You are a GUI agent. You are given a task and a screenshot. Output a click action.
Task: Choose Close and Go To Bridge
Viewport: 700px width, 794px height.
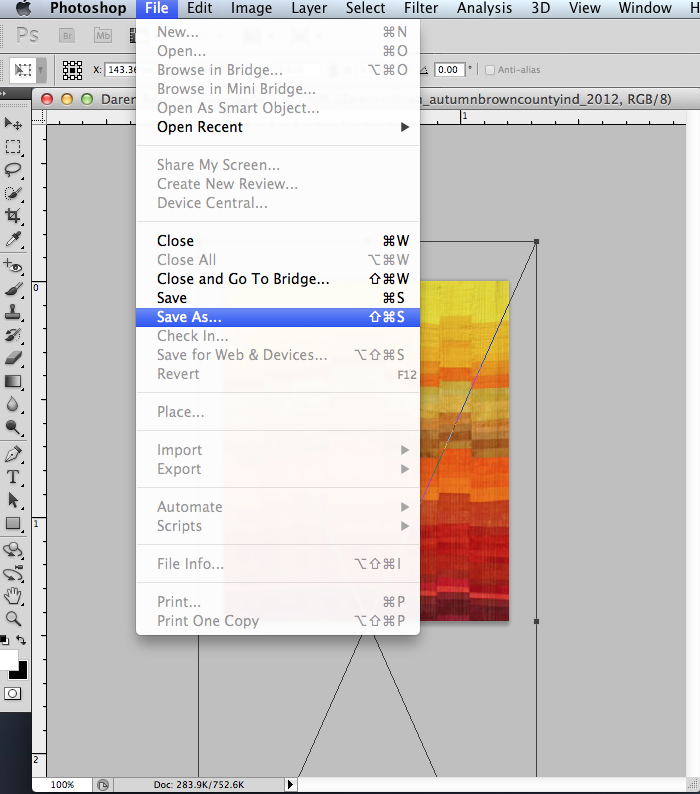coord(278,279)
